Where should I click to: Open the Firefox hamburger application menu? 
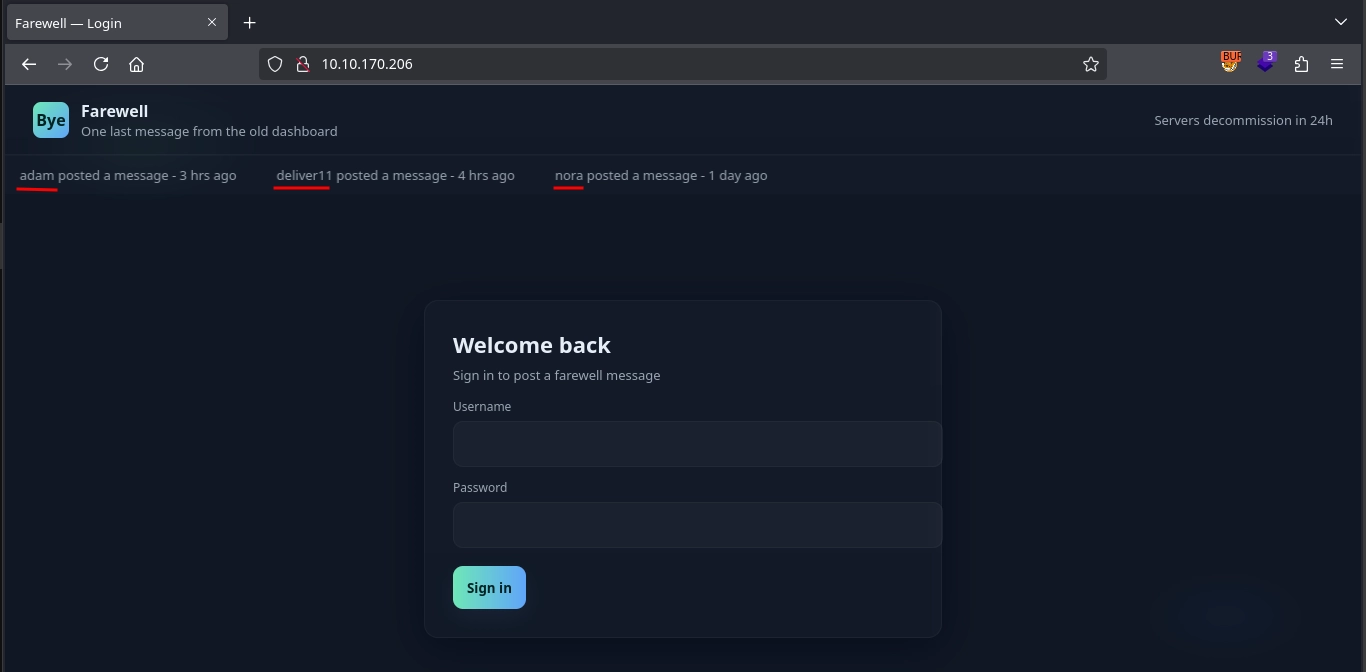[1337, 64]
